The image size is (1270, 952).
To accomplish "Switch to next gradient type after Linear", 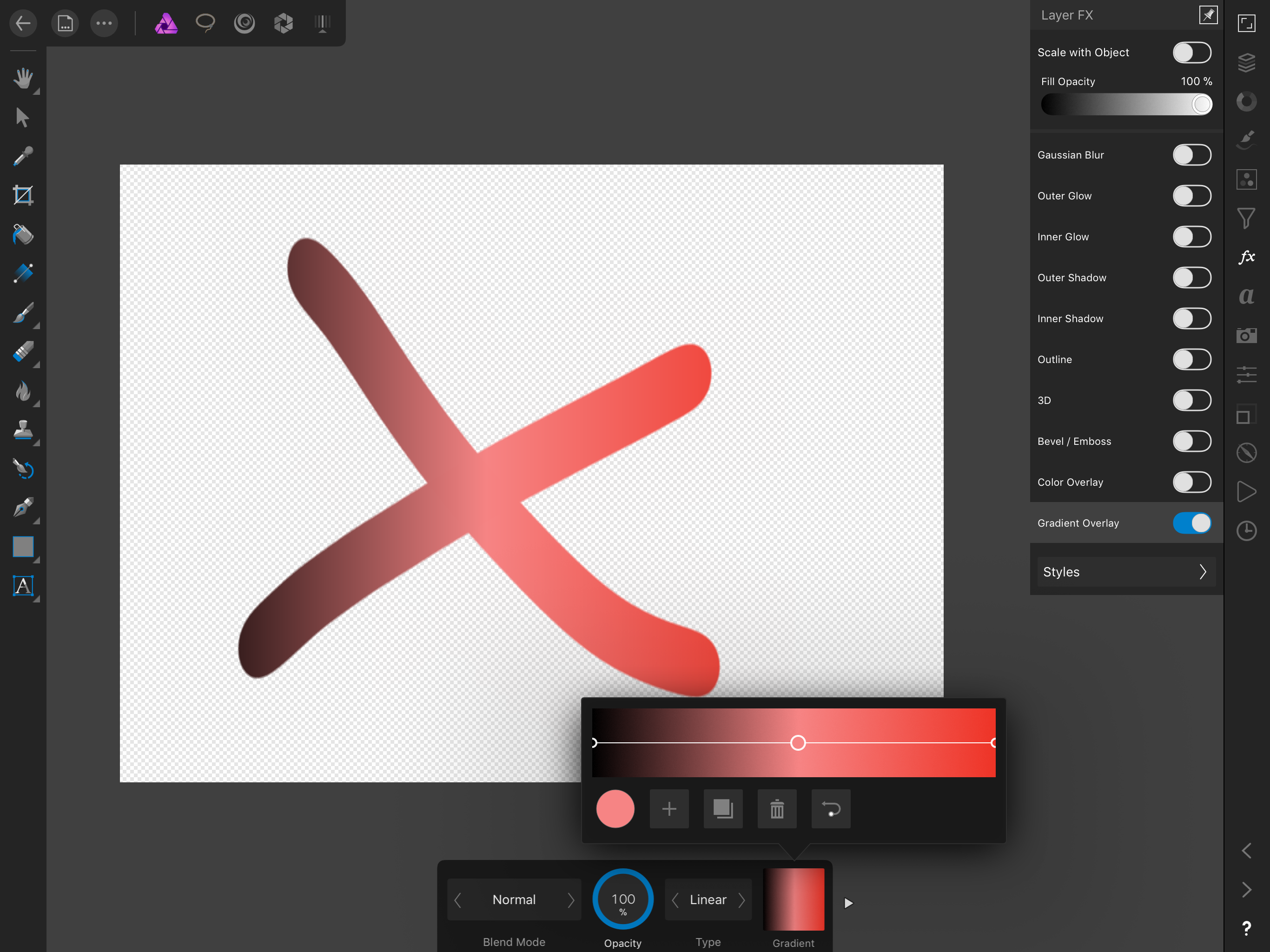I will (741, 900).
